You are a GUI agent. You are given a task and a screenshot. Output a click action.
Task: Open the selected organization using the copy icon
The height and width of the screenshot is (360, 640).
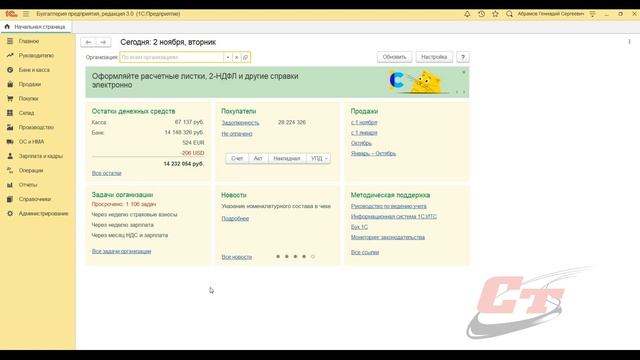coord(245,57)
